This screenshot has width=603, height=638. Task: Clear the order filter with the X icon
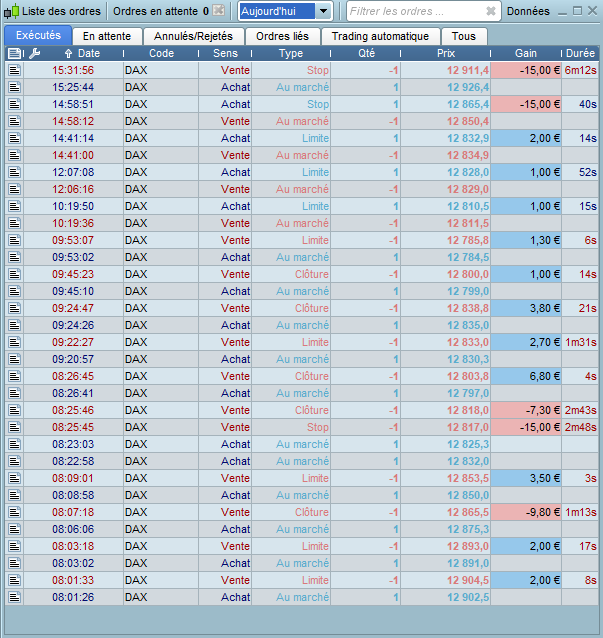coord(491,11)
